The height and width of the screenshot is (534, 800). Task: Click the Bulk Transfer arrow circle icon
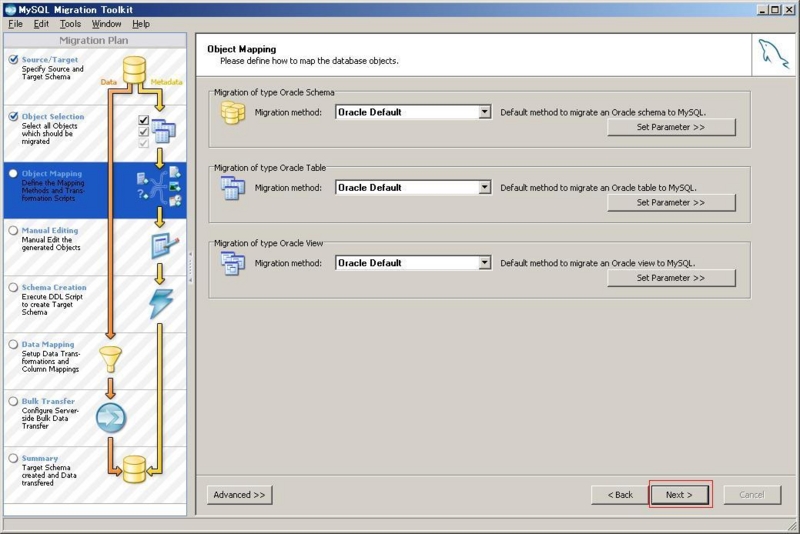pyautogui.click(x=111, y=418)
